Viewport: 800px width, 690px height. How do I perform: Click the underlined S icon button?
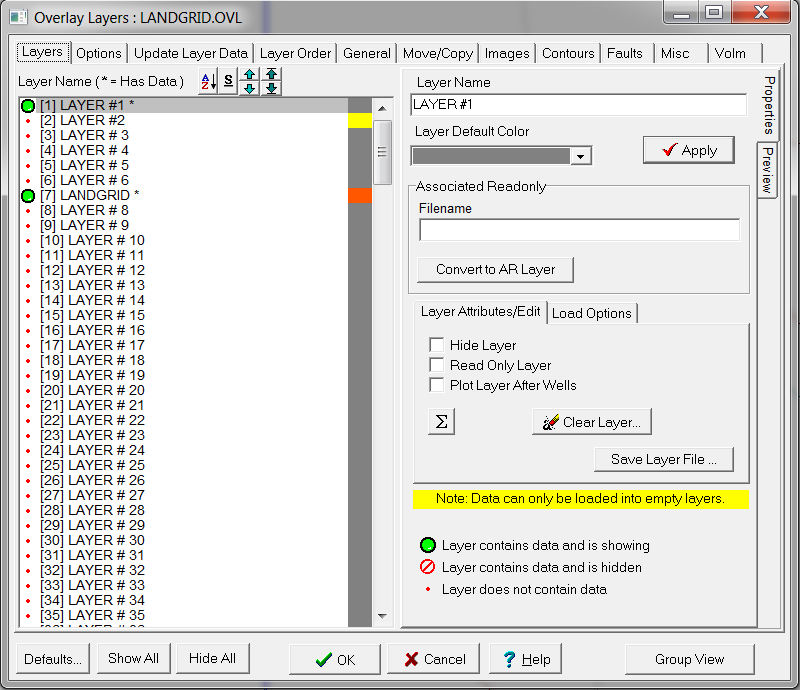tap(229, 81)
